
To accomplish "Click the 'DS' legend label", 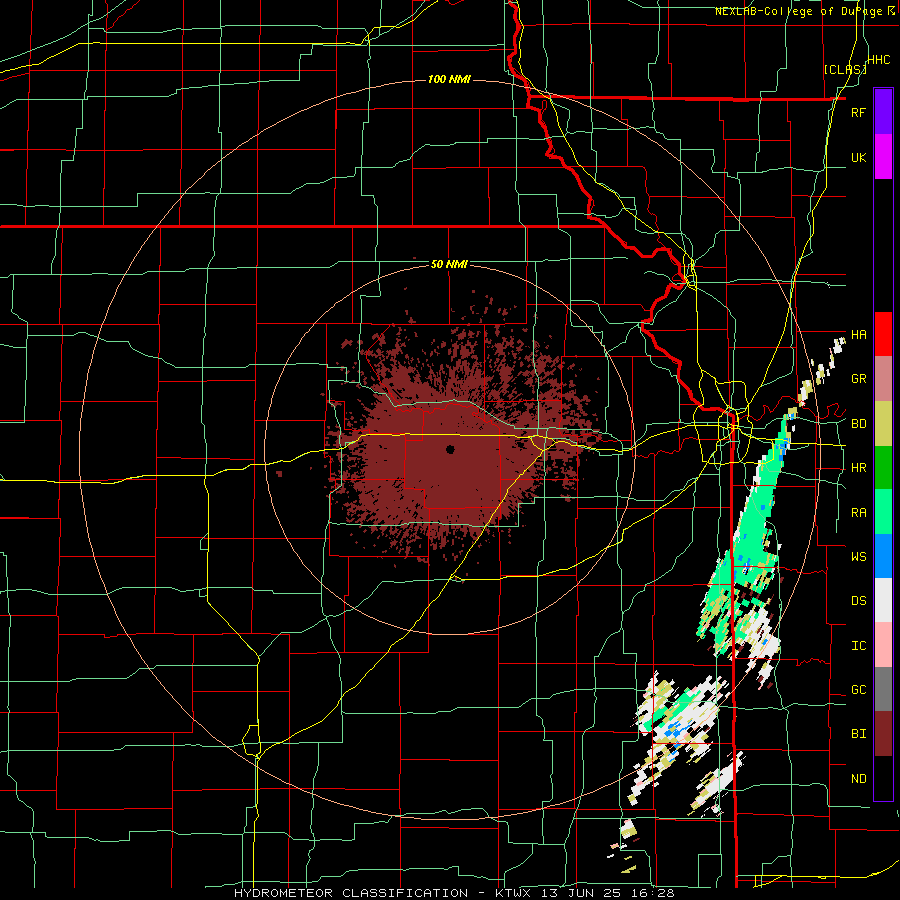I will point(858,600).
